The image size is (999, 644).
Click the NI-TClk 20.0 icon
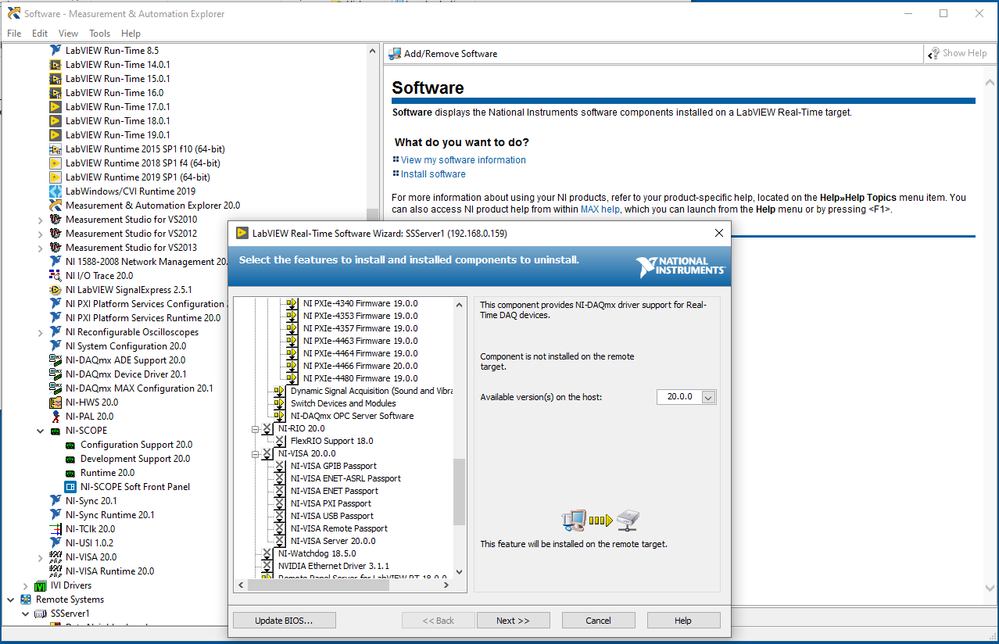(x=56, y=529)
